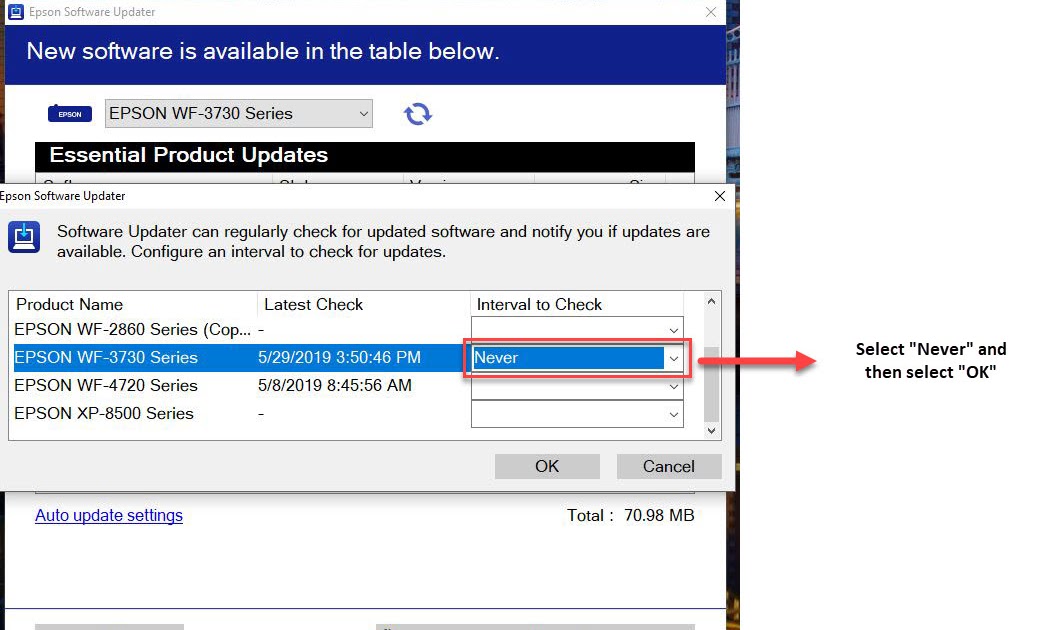Screen dimensions: 1055x630
Task: Click the product list scrollbar up arrow
Action: click(x=711, y=302)
